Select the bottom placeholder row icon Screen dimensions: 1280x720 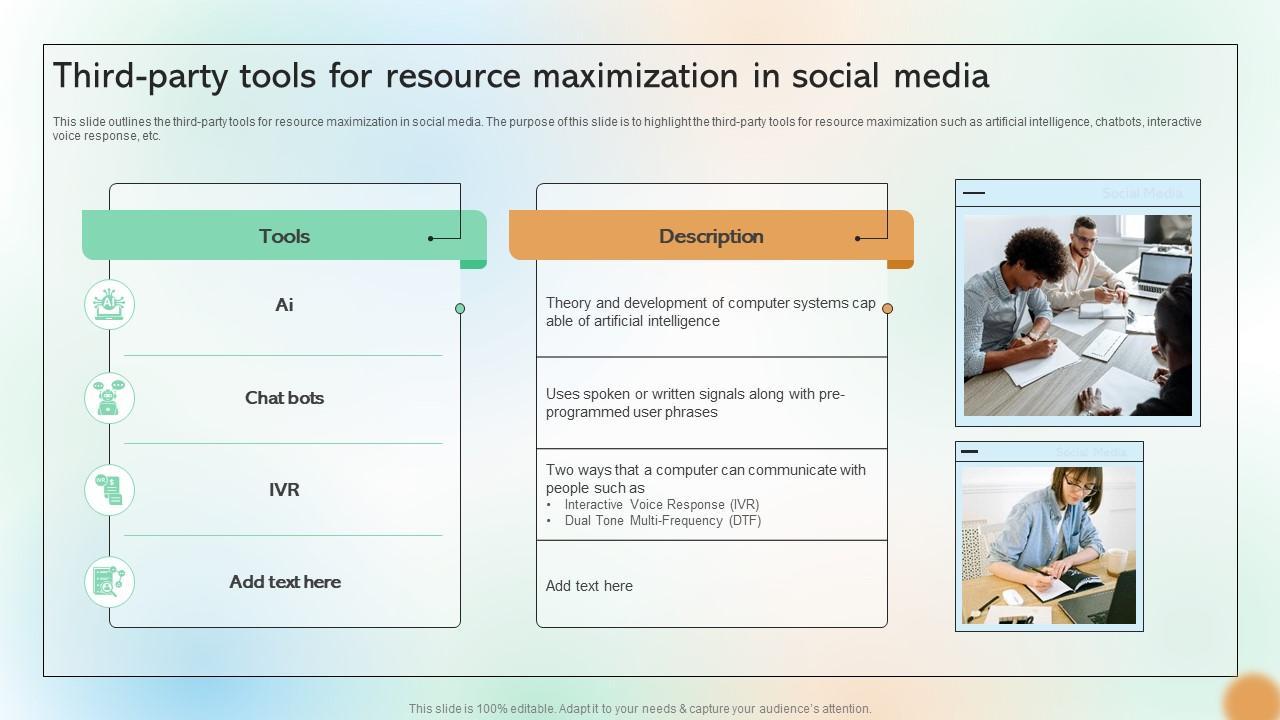(109, 582)
